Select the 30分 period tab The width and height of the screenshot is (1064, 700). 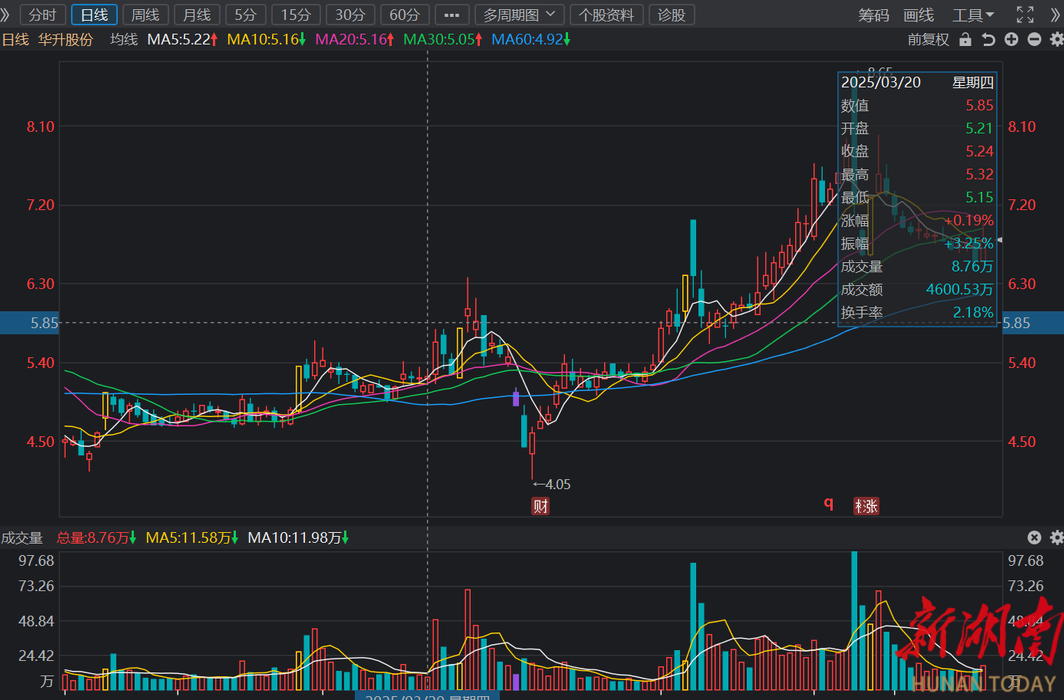pyautogui.click(x=350, y=14)
